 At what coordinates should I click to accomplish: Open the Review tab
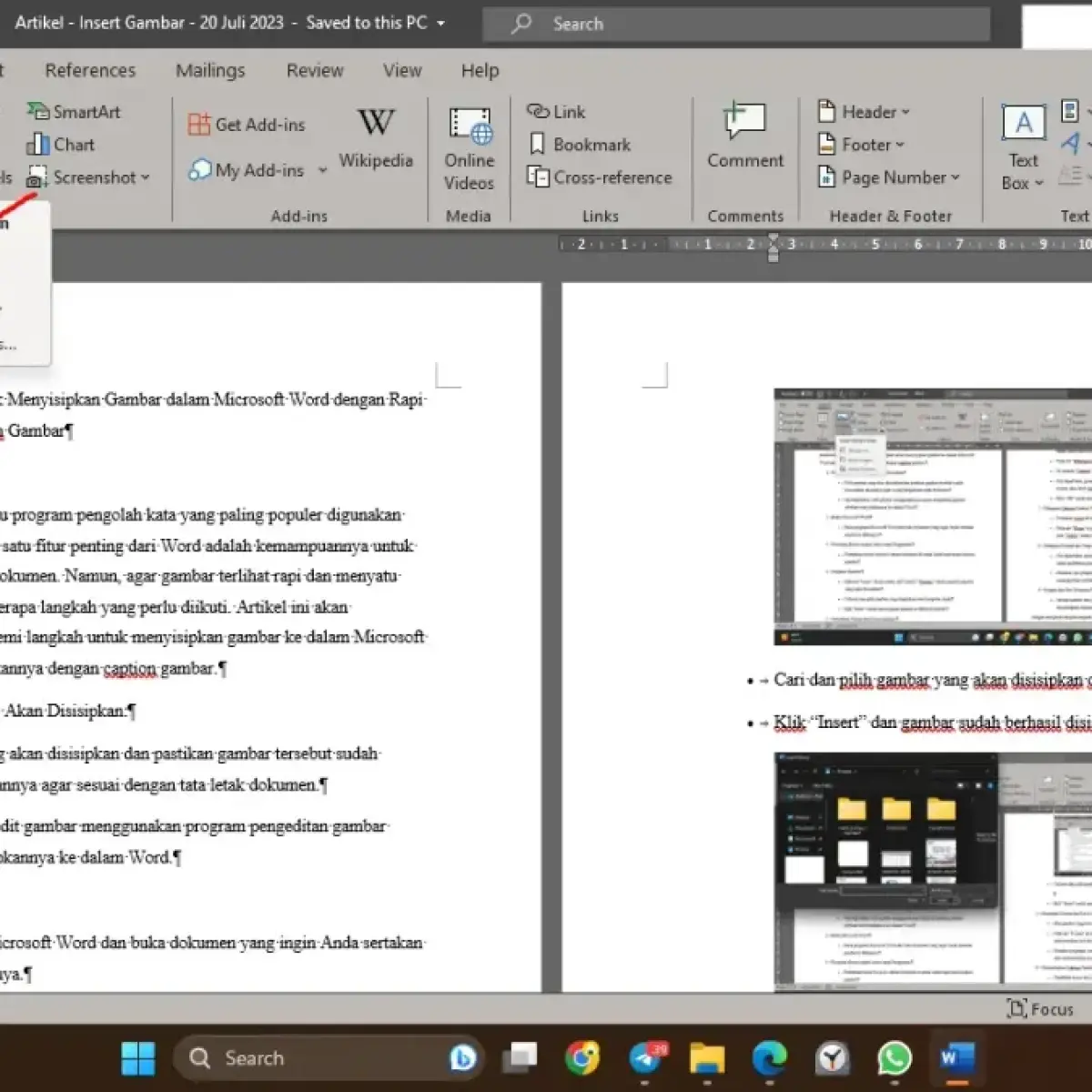click(315, 70)
